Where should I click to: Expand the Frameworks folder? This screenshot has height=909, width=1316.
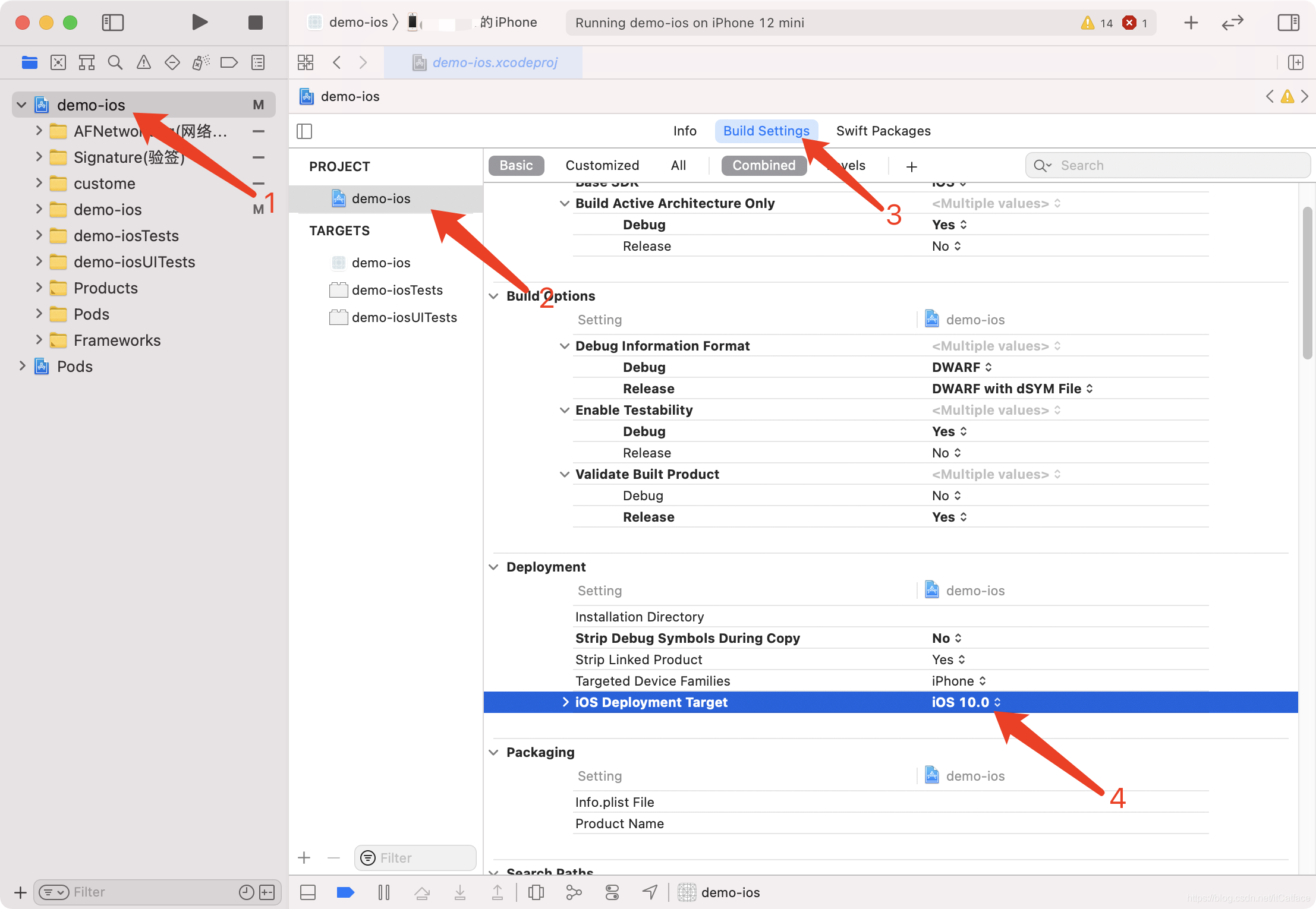pyautogui.click(x=39, y=340)
